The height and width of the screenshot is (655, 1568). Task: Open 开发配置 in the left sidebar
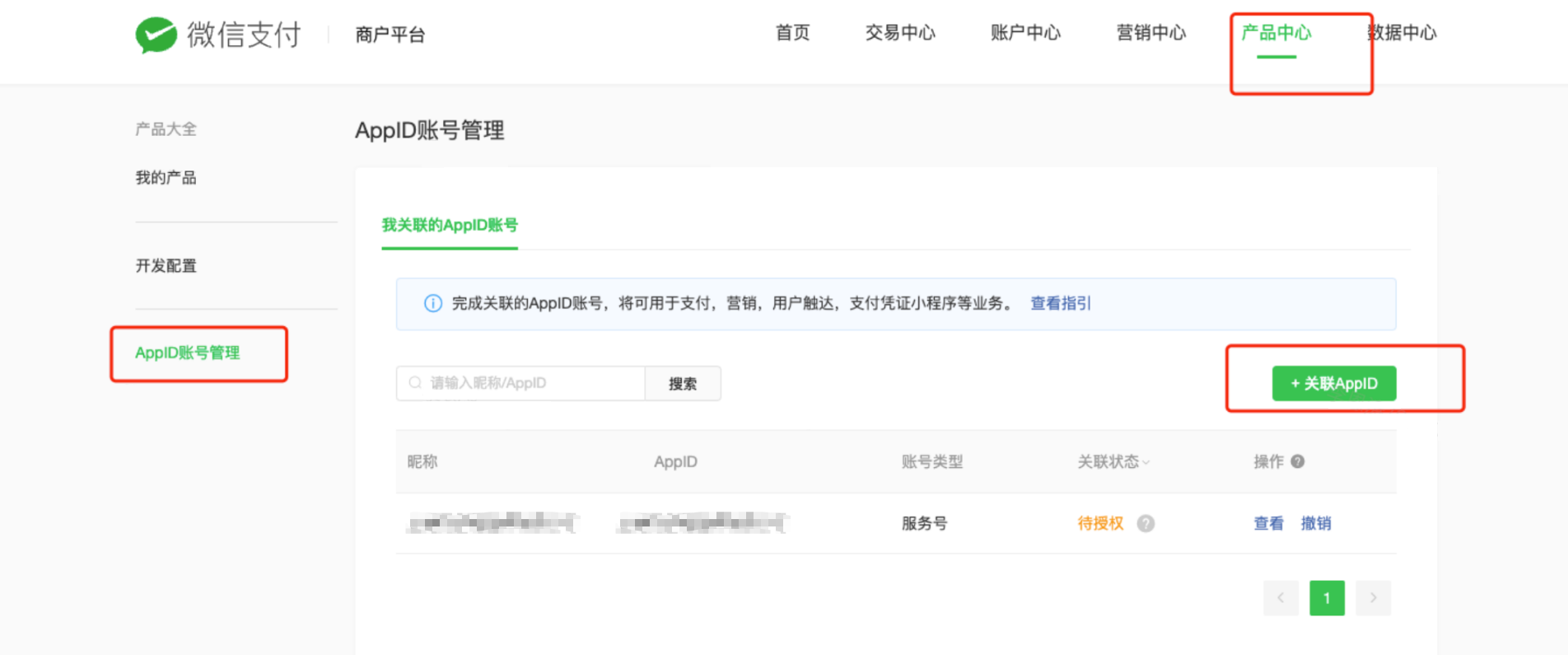pos(166,265)
